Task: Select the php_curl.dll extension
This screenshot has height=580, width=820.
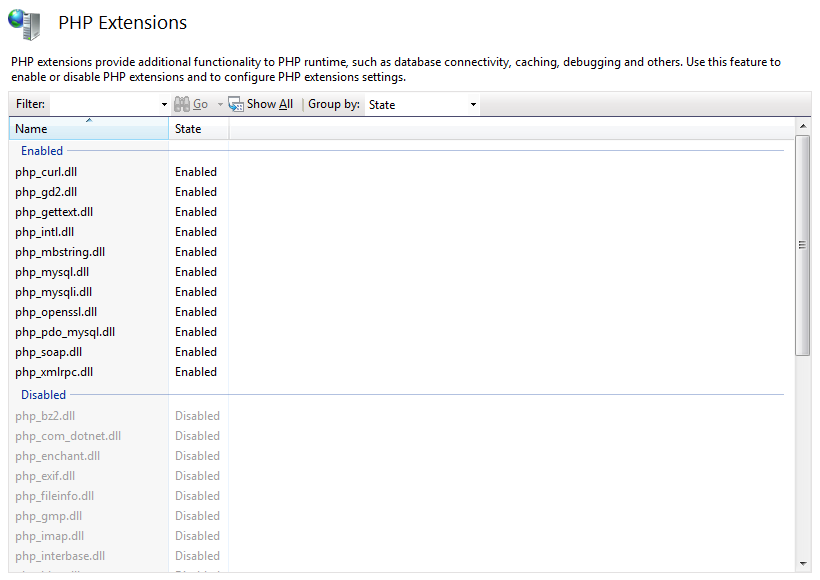Action: (x=46, y=172)
